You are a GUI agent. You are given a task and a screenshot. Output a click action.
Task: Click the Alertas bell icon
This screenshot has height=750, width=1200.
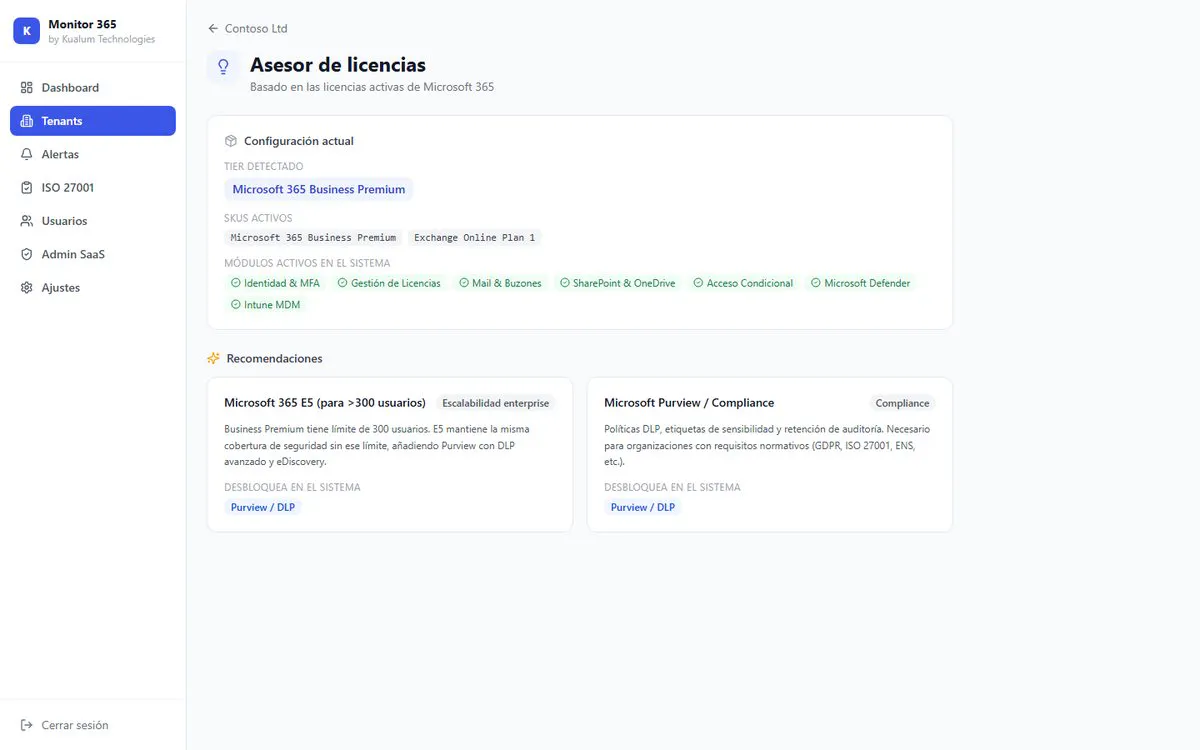pos(27,154)
